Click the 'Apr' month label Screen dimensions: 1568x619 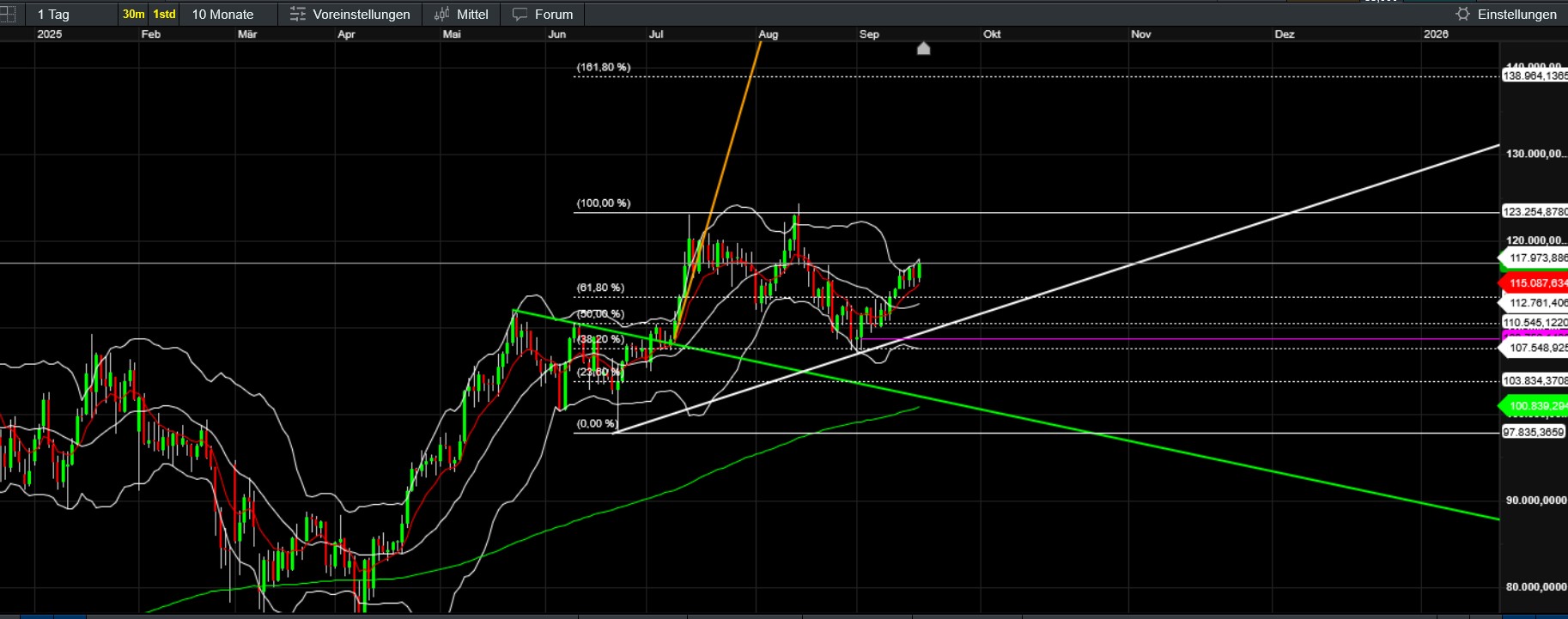[346, 34]
